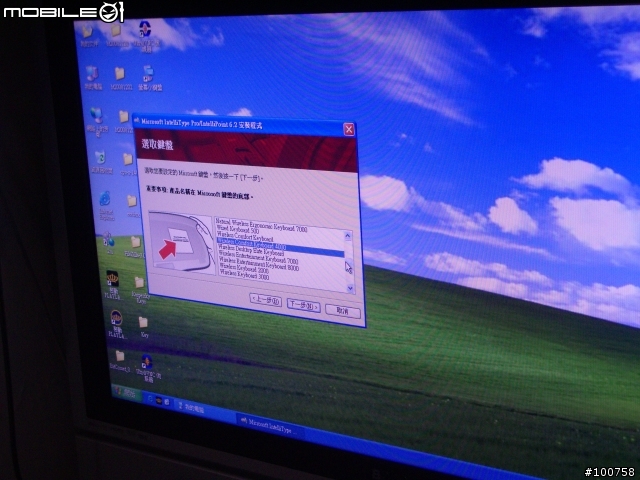The image size is (640, 480).
Task: Open the blue UltraVNC shortcut at bottom
Action: pyautogui.click(x=148, y=368)
